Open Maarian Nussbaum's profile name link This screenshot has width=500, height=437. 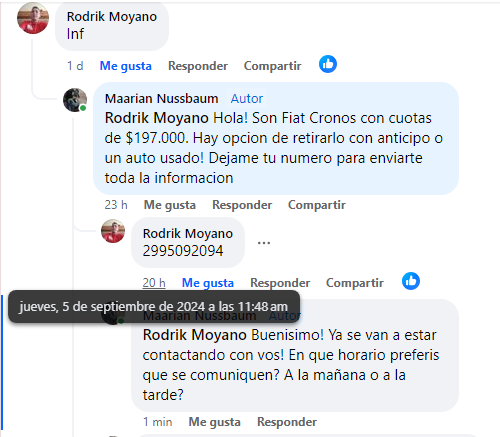click(x=161, y=99)
